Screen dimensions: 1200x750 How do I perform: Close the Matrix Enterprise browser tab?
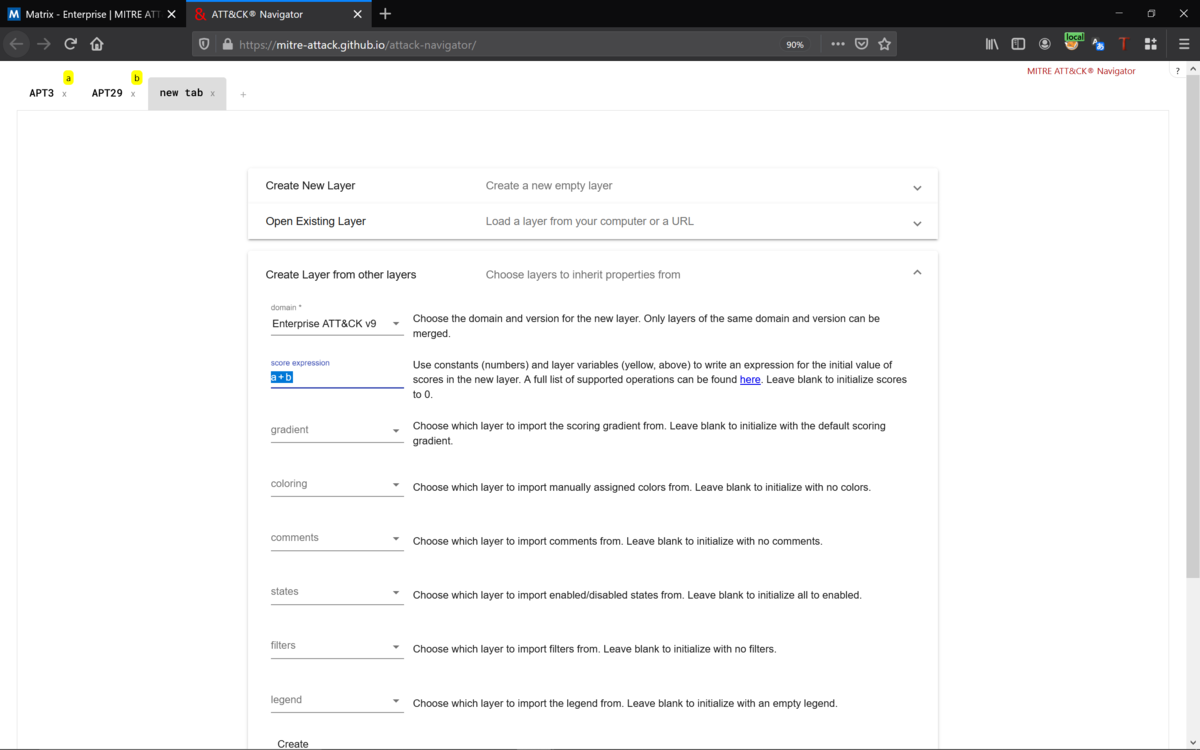click(x=172, y=14)
